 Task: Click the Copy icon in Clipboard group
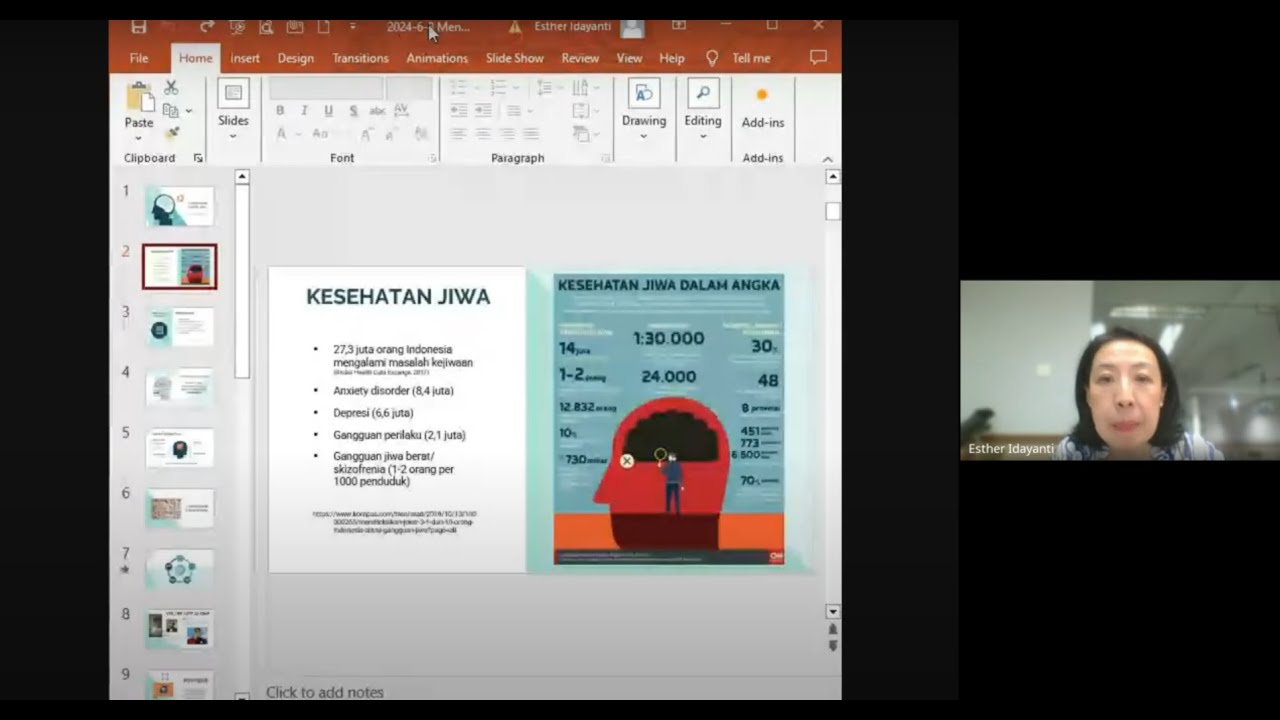tap(171, 110)
